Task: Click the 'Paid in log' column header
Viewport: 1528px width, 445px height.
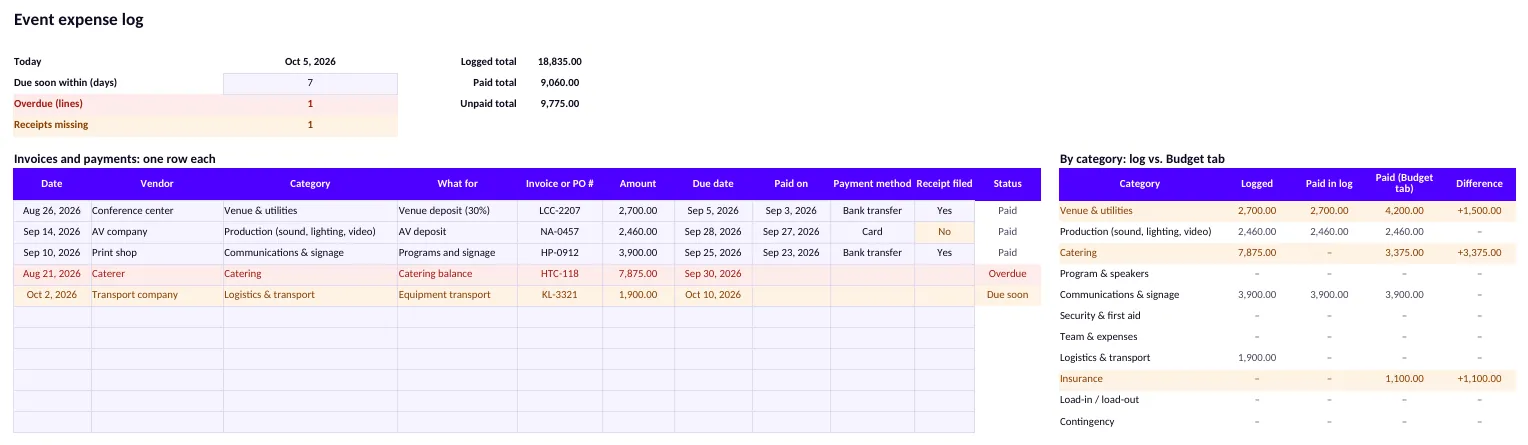Action: coord(1329,184)
